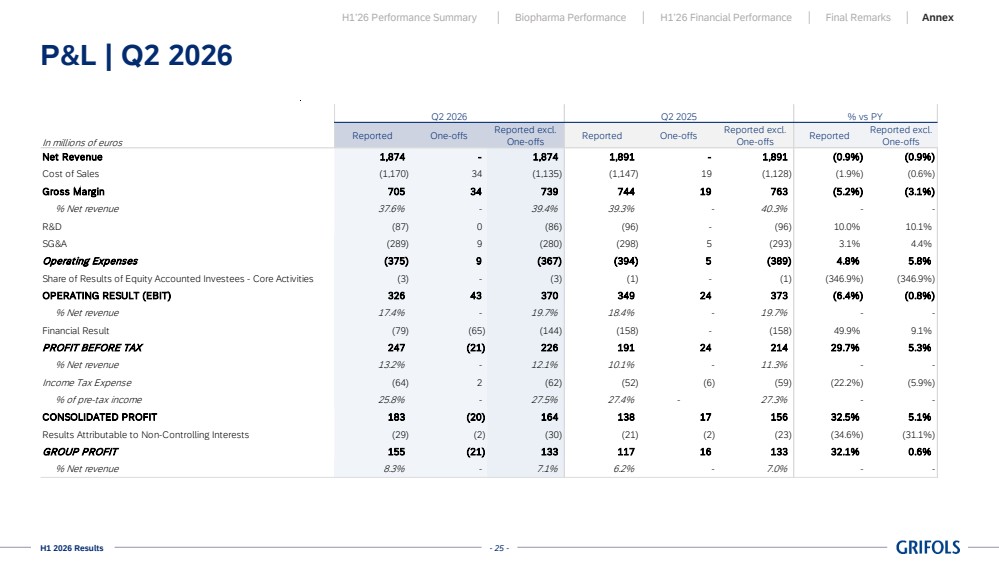This screenshot has width=999, height=562.
Task: Select the GROUP PROFIT row label
Action: click(80, 452)
